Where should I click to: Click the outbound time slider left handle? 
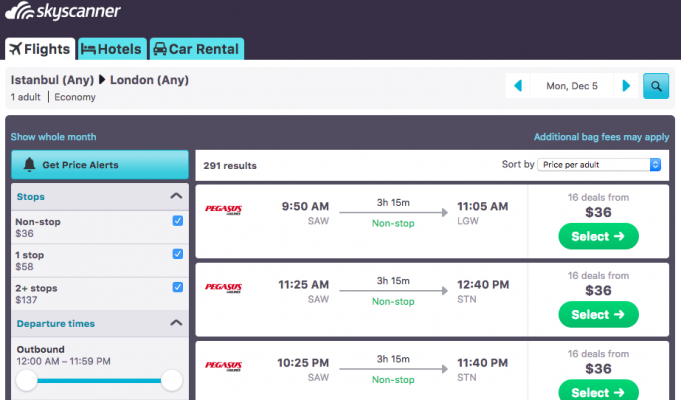(x=27, y=380)
